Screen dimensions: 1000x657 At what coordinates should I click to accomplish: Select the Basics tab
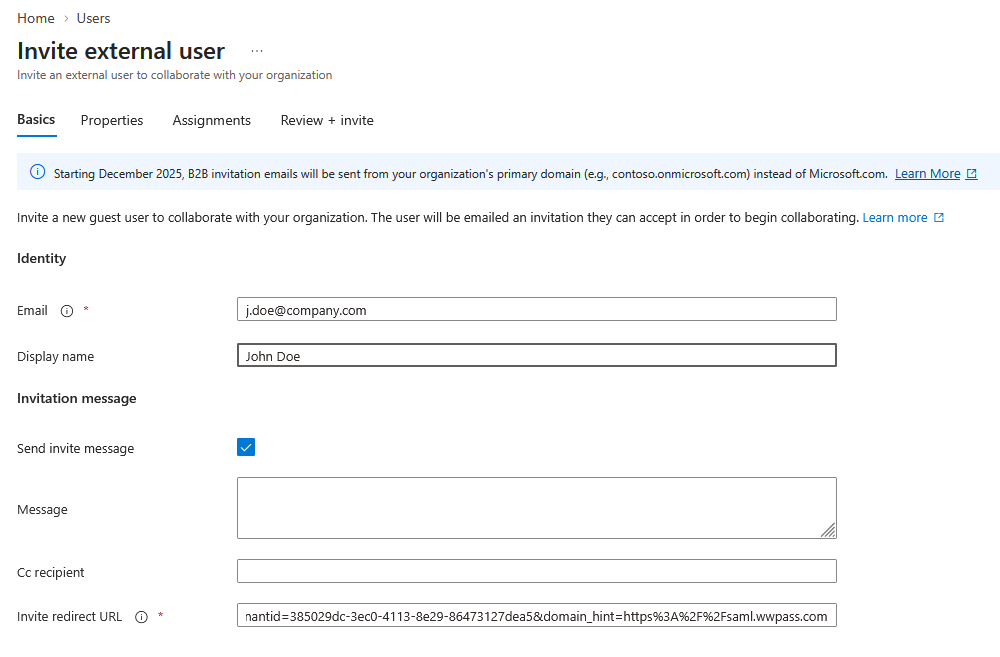(36, 120)
